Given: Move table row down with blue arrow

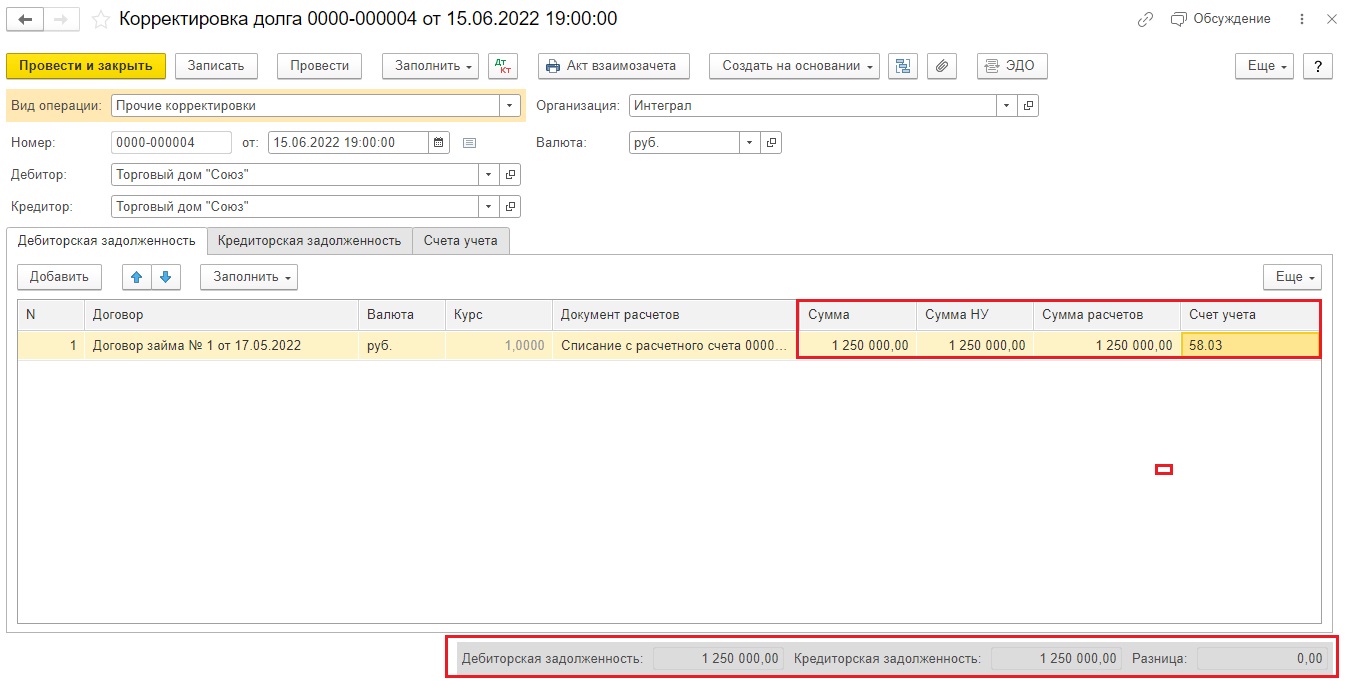Looking at the screenshot, I should (166, 277).
